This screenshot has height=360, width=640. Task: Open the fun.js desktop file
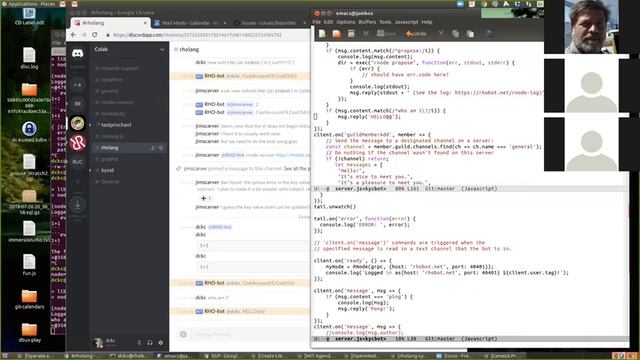29,265
